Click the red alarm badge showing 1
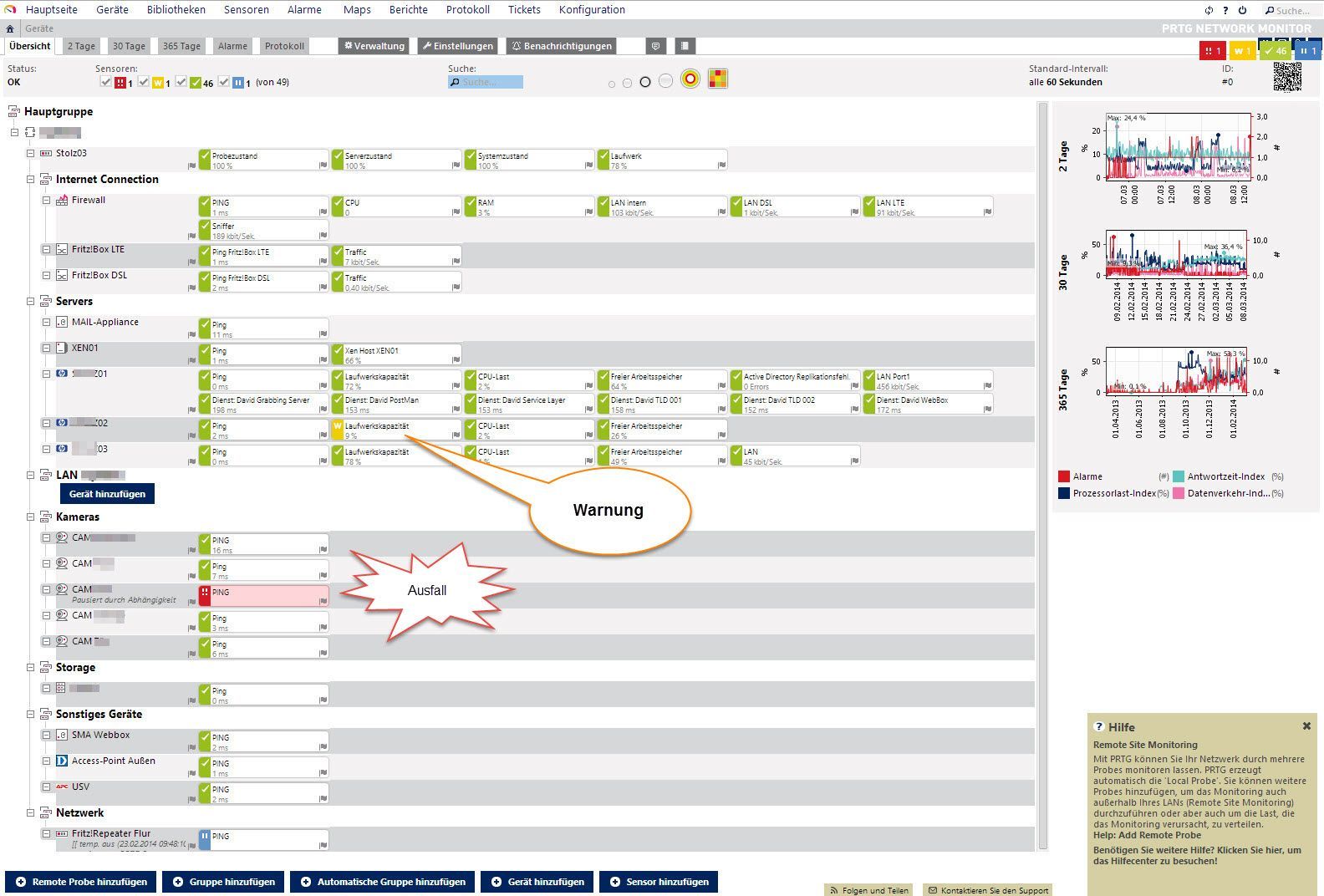This screenshot has width=1324, height=896. coord(1213,51)
